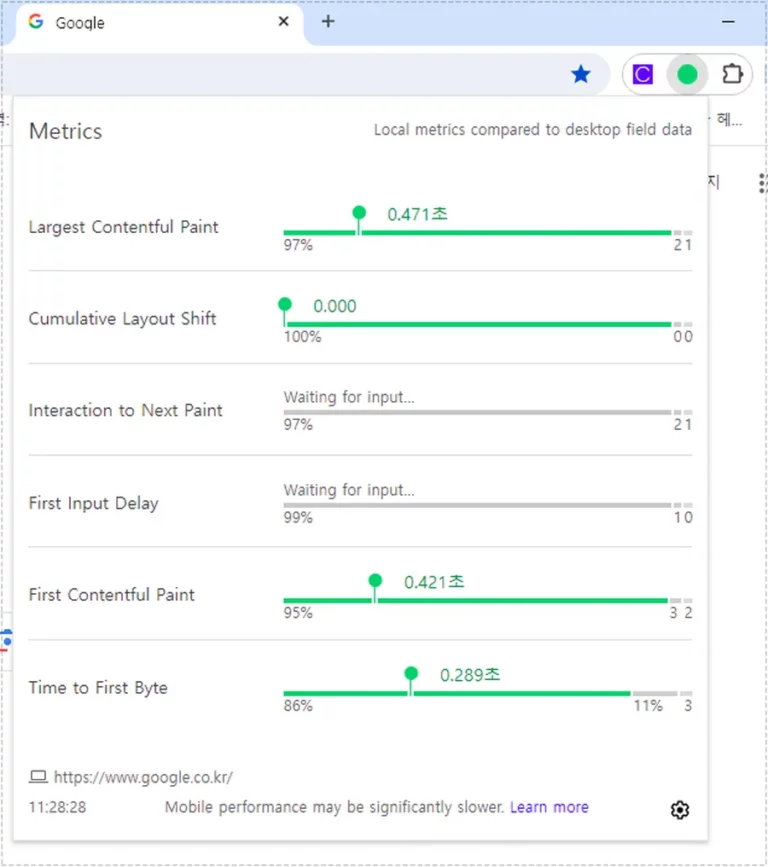Click the First Contentful Paint marker dot

(375, 580)
